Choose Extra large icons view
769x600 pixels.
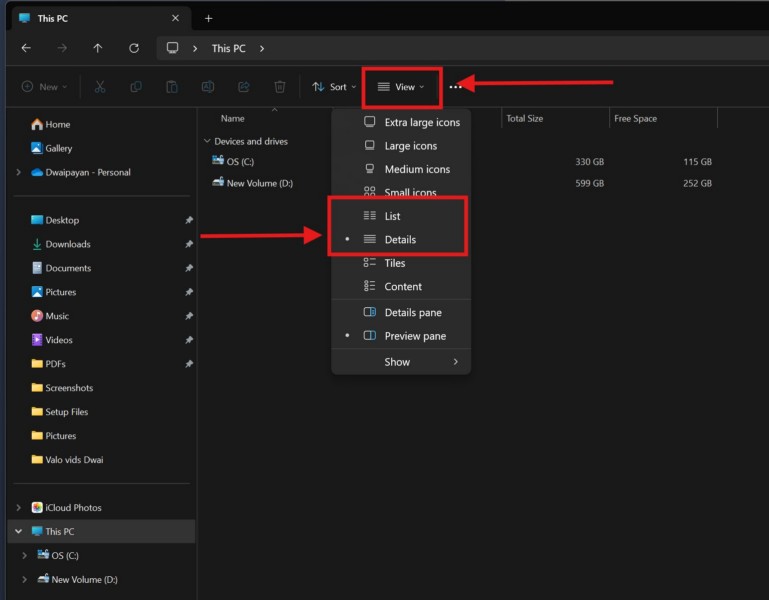point(421,123)
